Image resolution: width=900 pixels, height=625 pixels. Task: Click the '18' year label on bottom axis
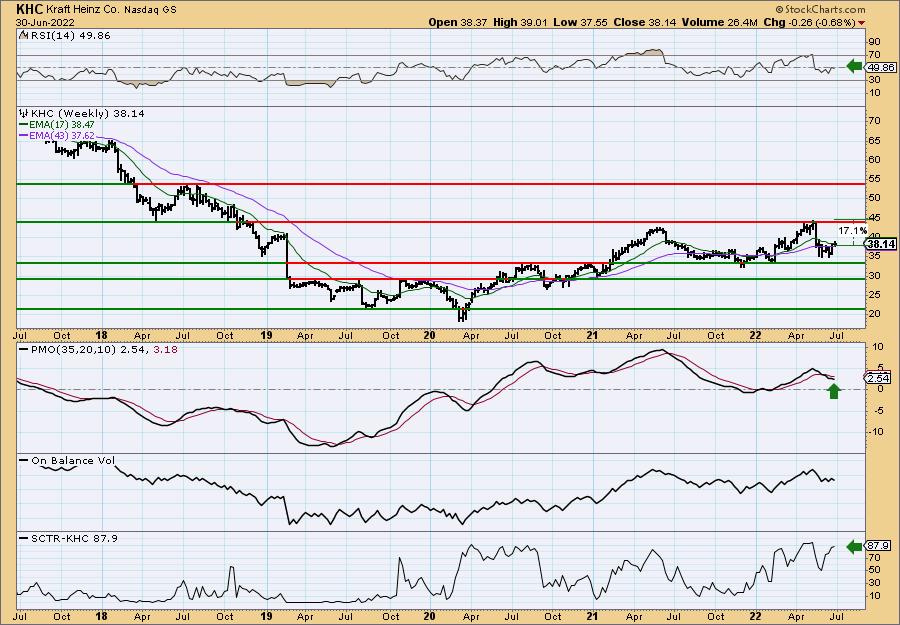point(102,616)
